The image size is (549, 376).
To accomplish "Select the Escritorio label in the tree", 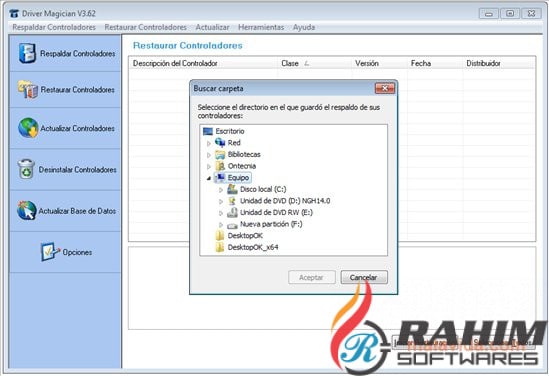I will [230, 131].
